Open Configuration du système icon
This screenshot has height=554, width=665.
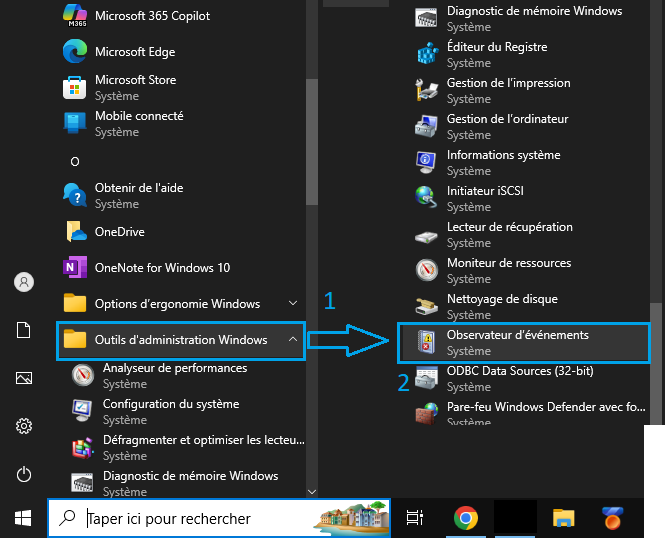tap(82, 411)
